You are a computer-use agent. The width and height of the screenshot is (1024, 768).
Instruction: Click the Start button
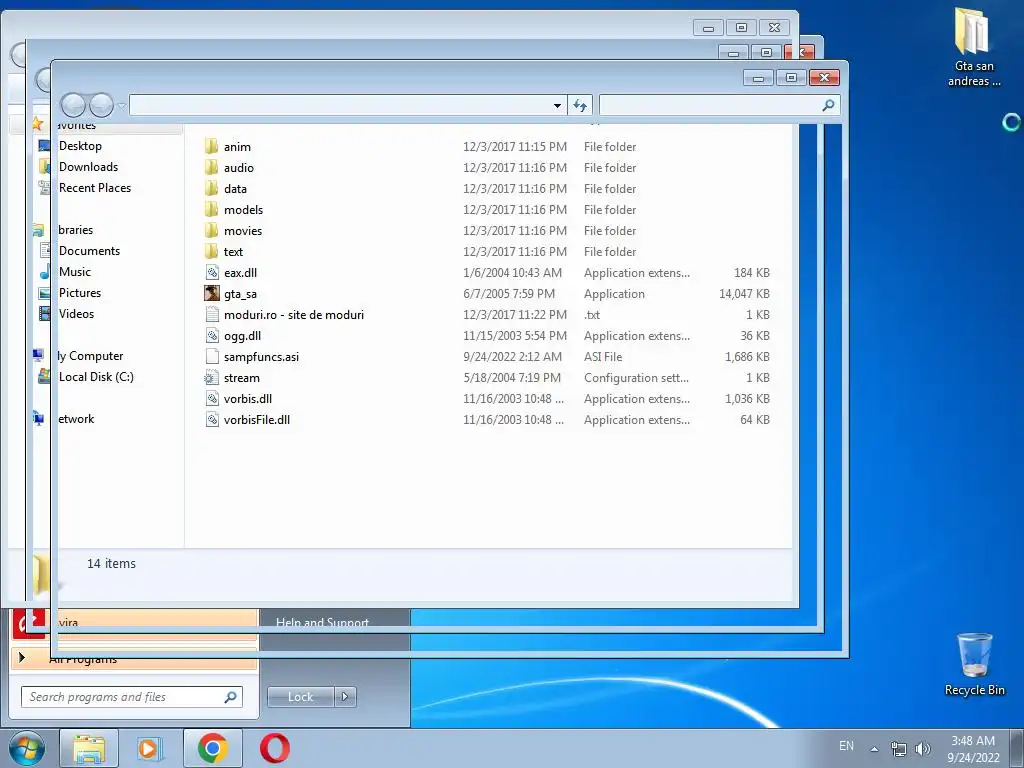[27, 748]
